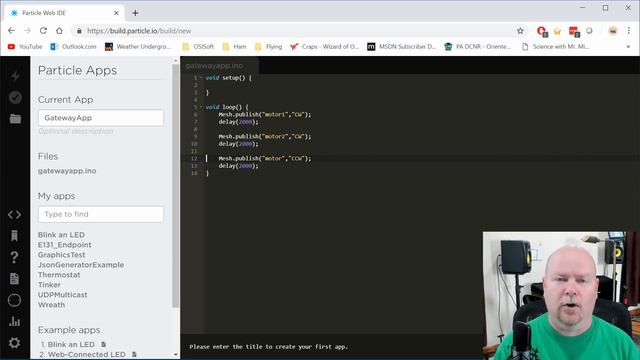Click the sidebar scrollbar

pos(176,185)
